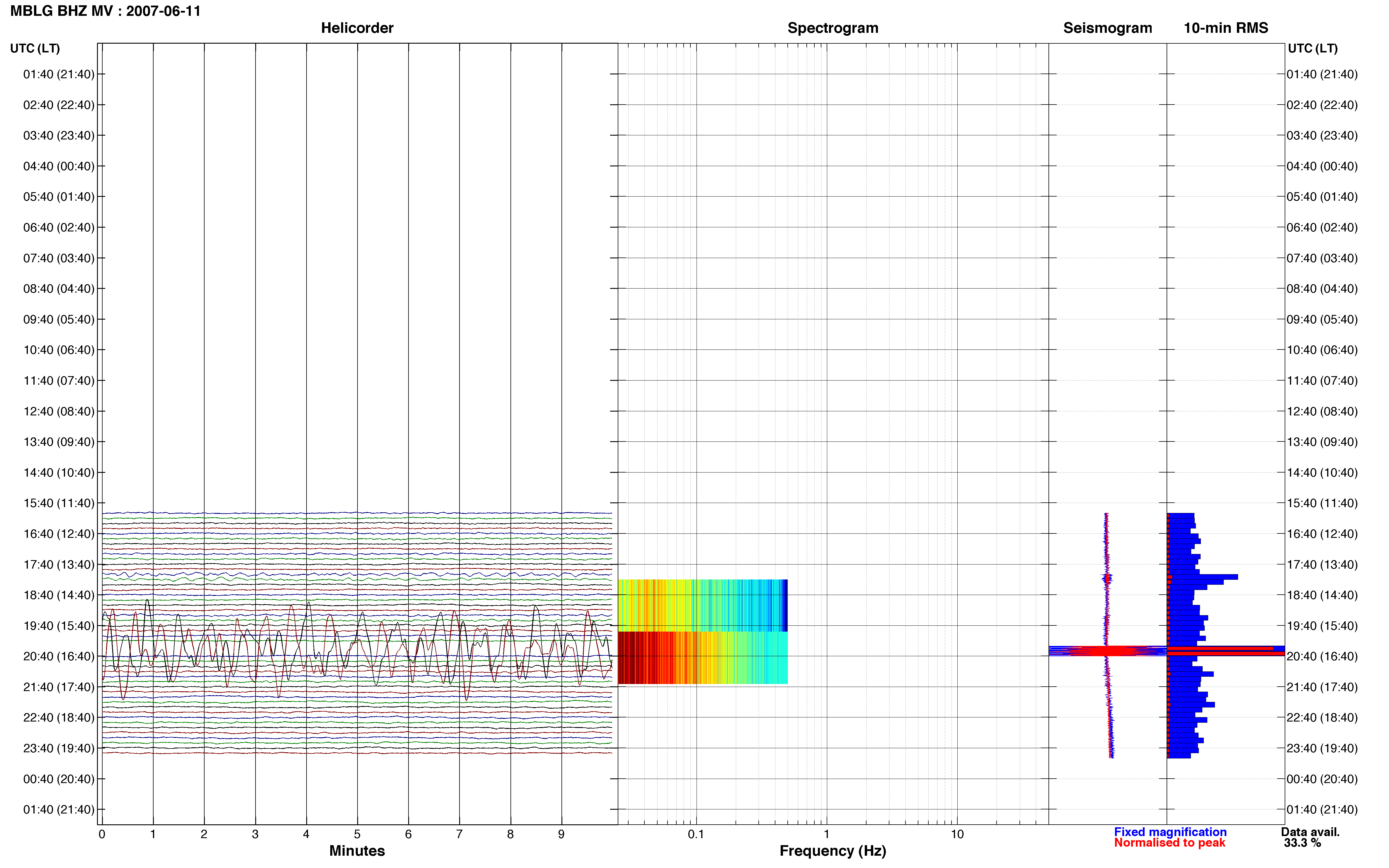Click the '33.3 %' data availability value

(1302, 843)
